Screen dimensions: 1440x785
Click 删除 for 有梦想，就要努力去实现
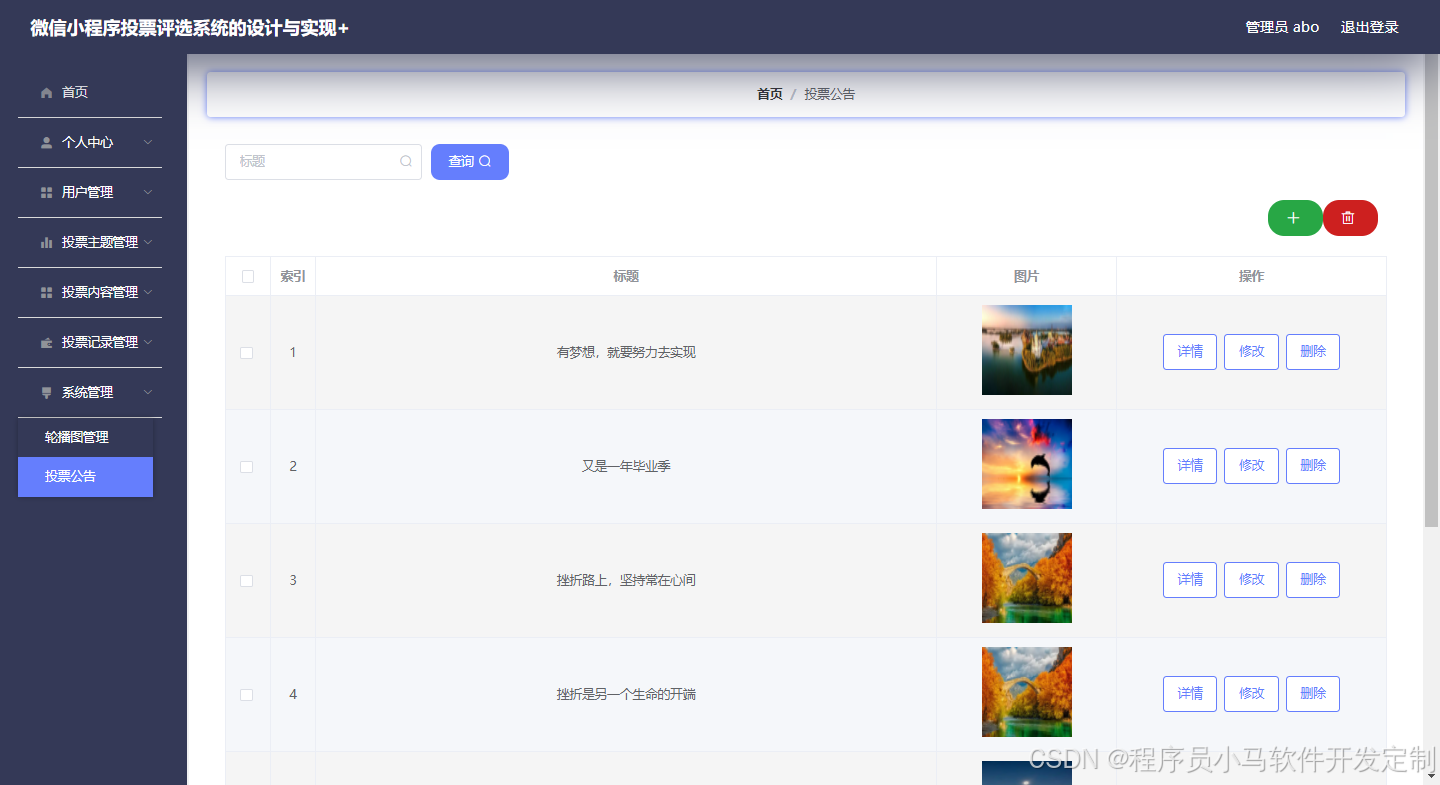tap(1313, 352)
